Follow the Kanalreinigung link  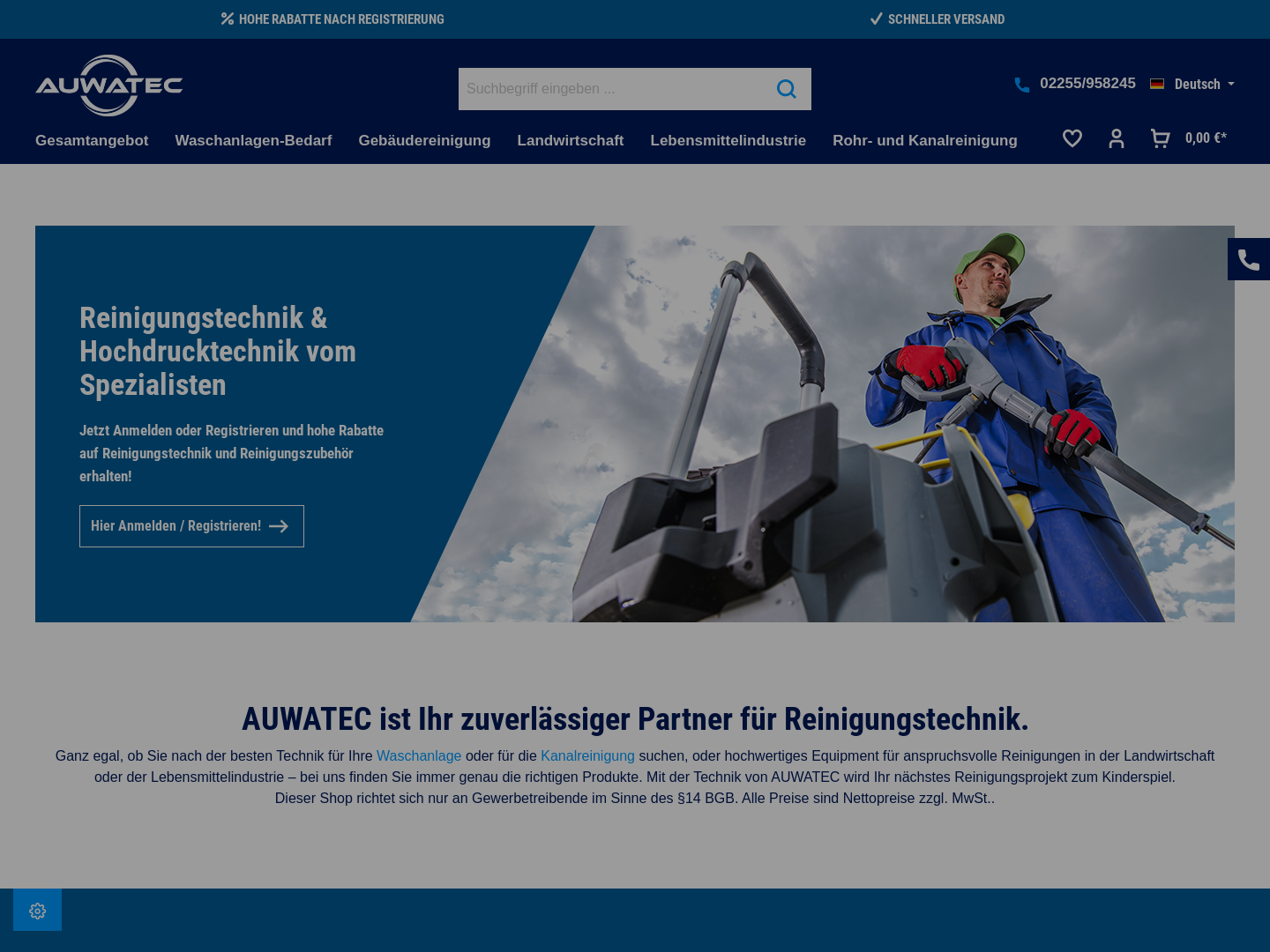(x=587, y=755)
